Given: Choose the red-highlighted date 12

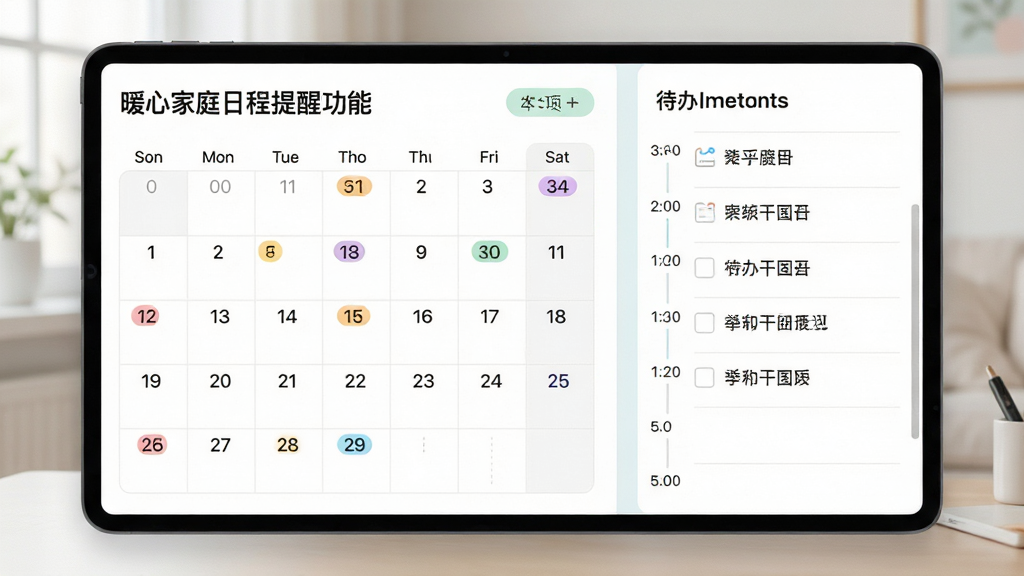Looking at the screenshot, I should coord(146,317).
